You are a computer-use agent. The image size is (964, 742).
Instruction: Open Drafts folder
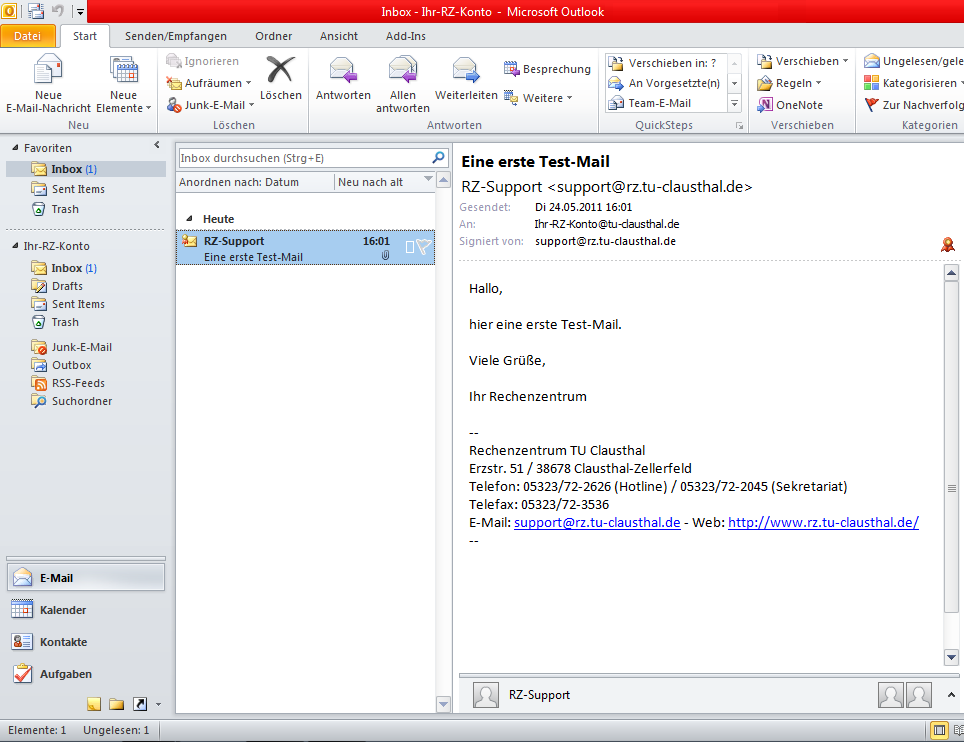click(x=67, y=286)
